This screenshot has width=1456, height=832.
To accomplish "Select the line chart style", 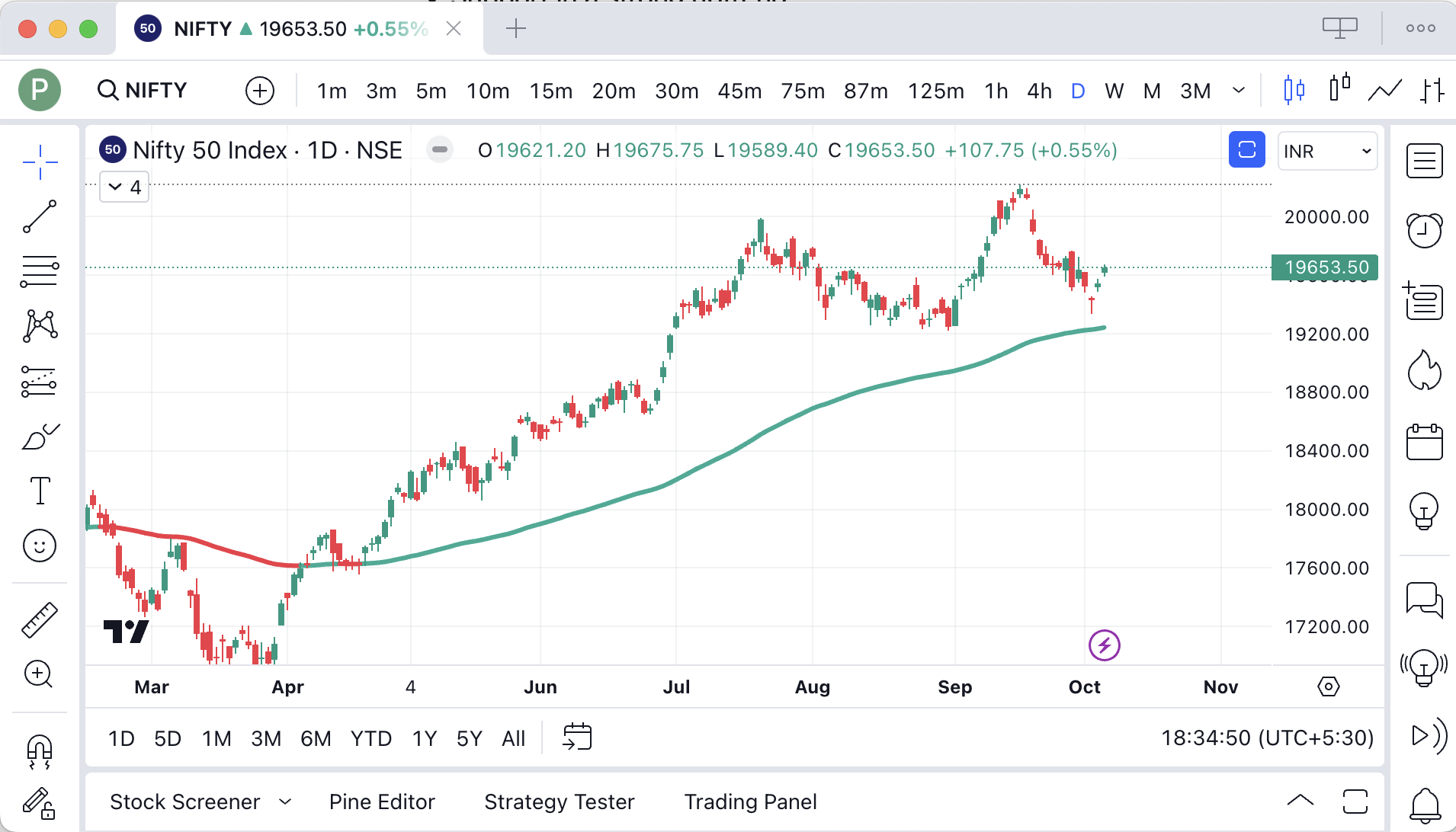I will click(1385, 91).
